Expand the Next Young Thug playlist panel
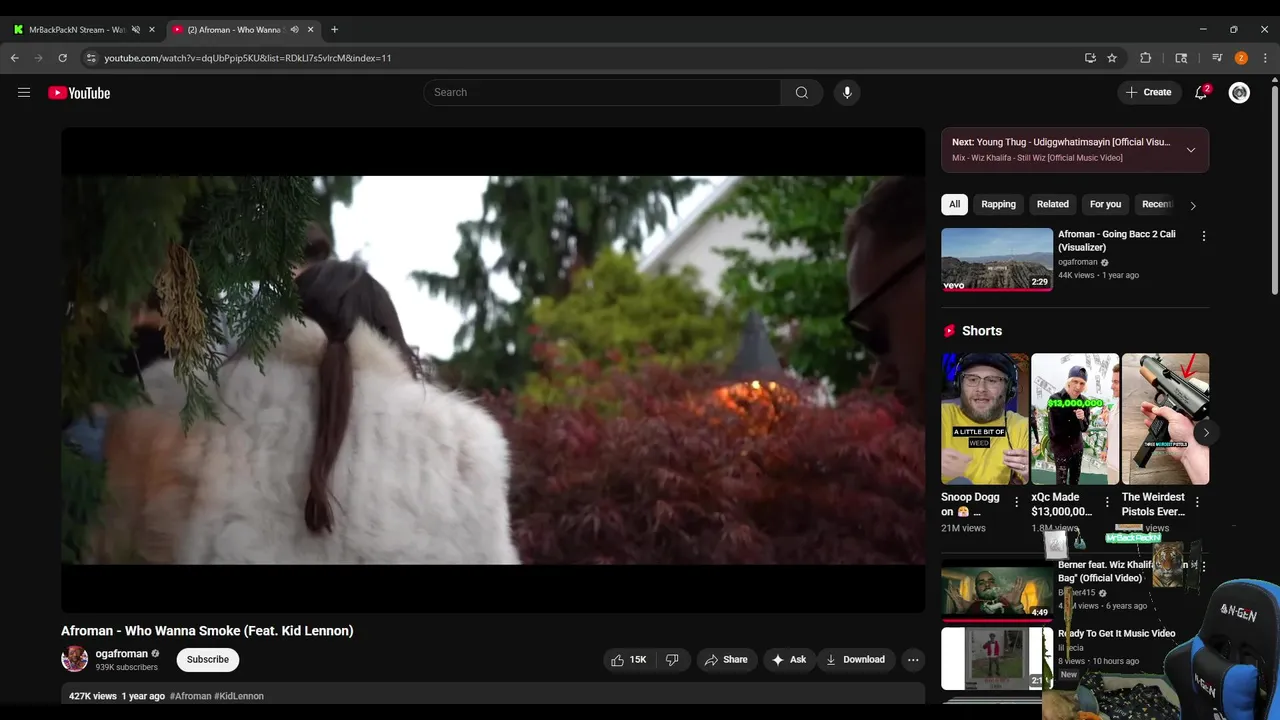1280x720 pixels. (1190, 150)
